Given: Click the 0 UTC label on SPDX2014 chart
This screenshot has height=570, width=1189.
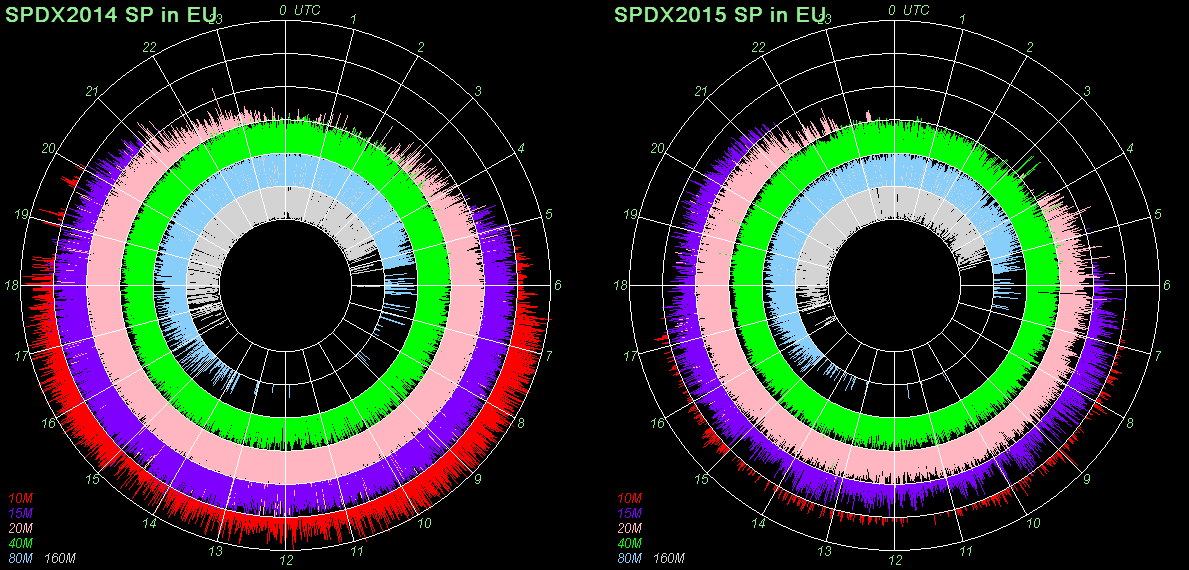Looking at the screenshot, I should [x=298, y=10].
